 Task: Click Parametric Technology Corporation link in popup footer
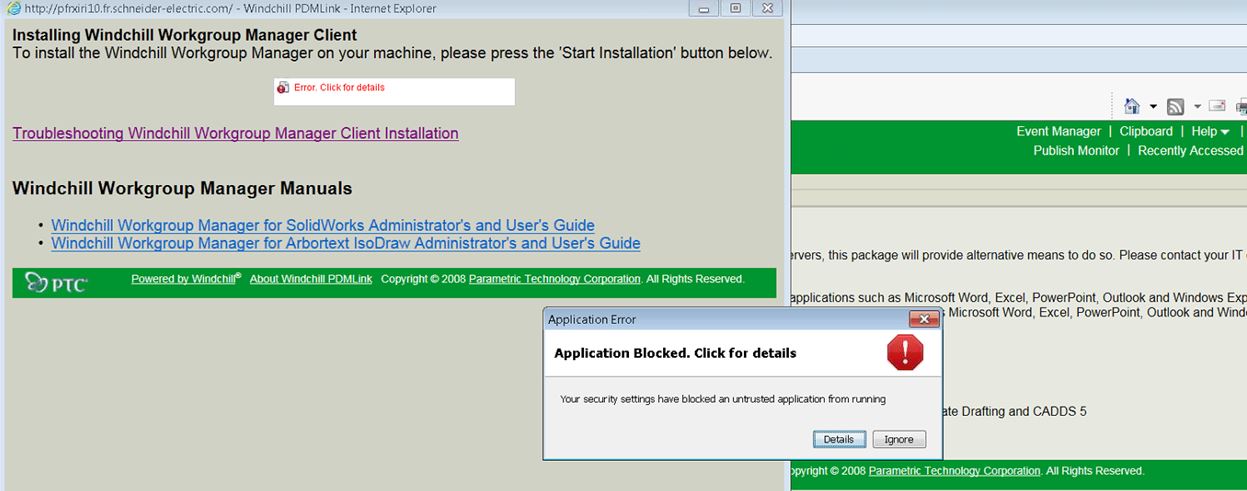(x=555, y=279)
